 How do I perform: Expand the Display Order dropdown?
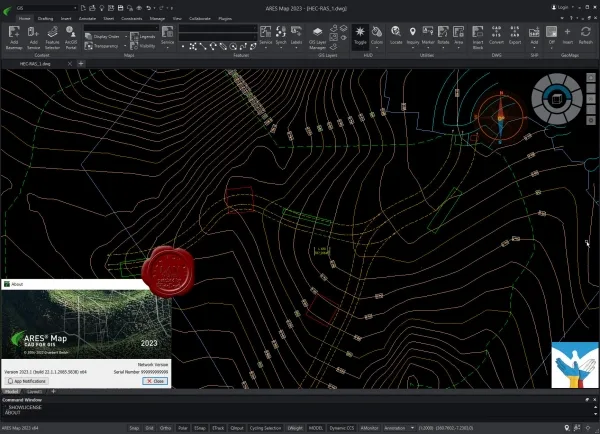click(126, 37)
